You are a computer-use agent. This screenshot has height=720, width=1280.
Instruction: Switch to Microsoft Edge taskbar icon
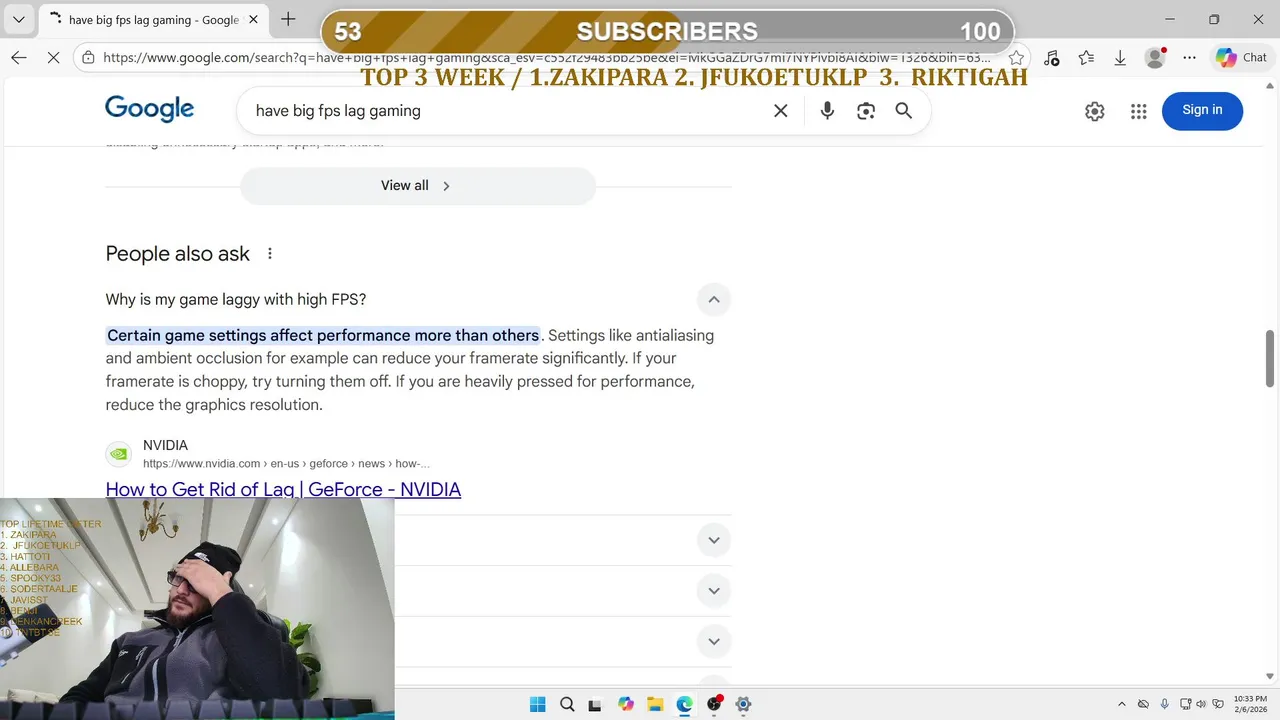click(x=684, y=704)
